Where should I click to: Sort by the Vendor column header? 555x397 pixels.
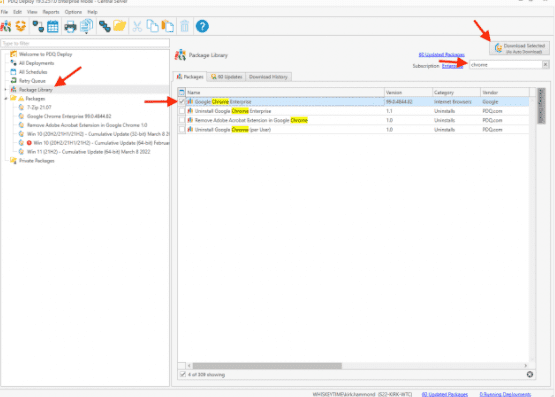pyautogui.click(x=505, y=92)
